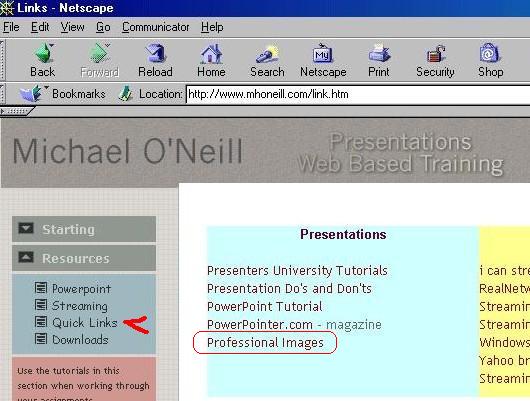This screenshot has width=530, height=401.
Task: Collapse the personal toolbar handle tab
Action: [17, 111]
